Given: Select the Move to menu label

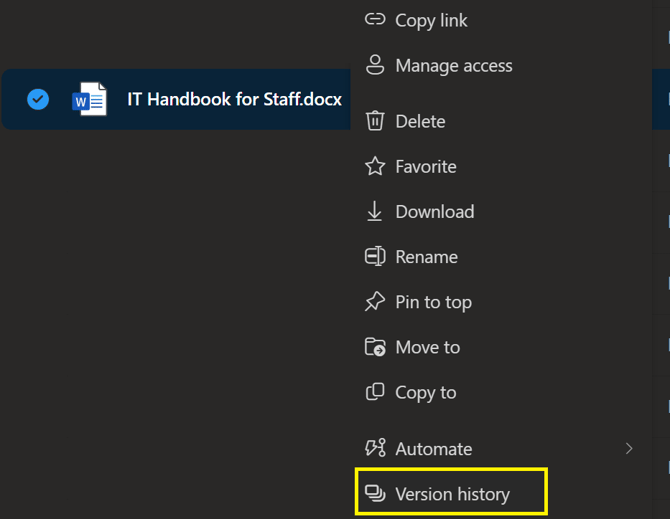Looking at the screenshot, I should 428,347.
